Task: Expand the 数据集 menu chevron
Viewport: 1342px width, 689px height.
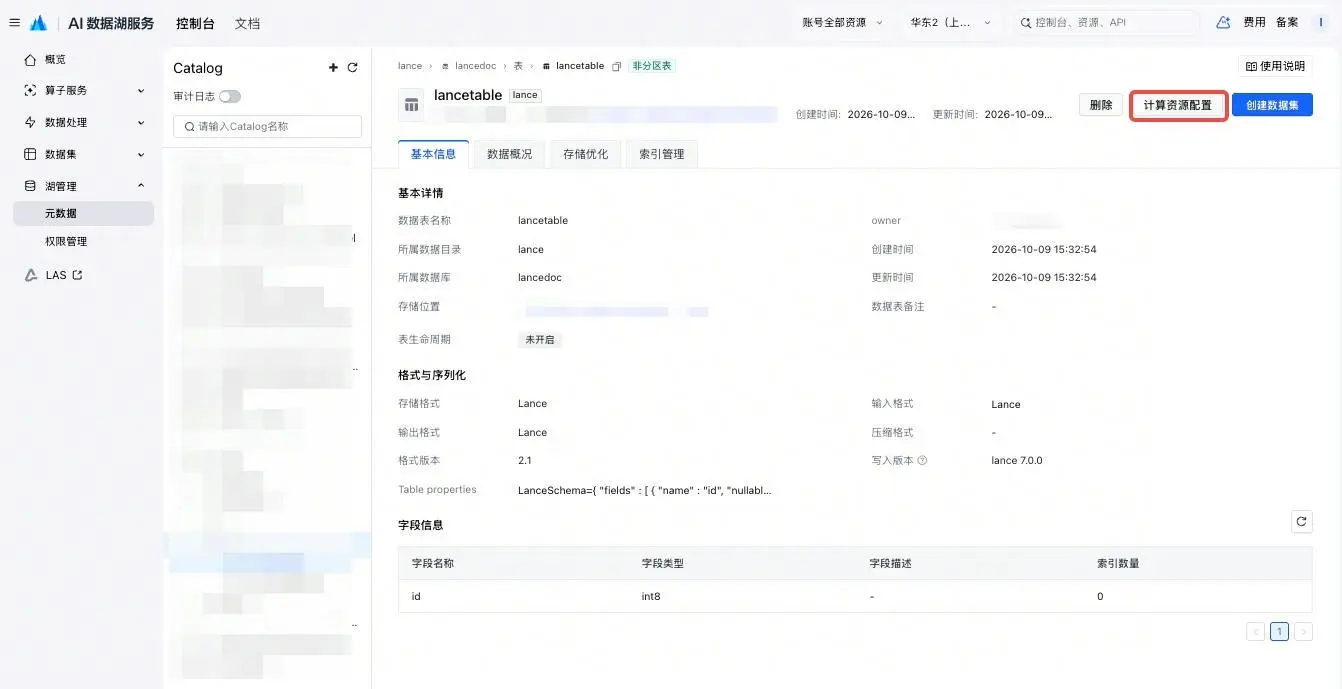Action: tap(141, 154)
